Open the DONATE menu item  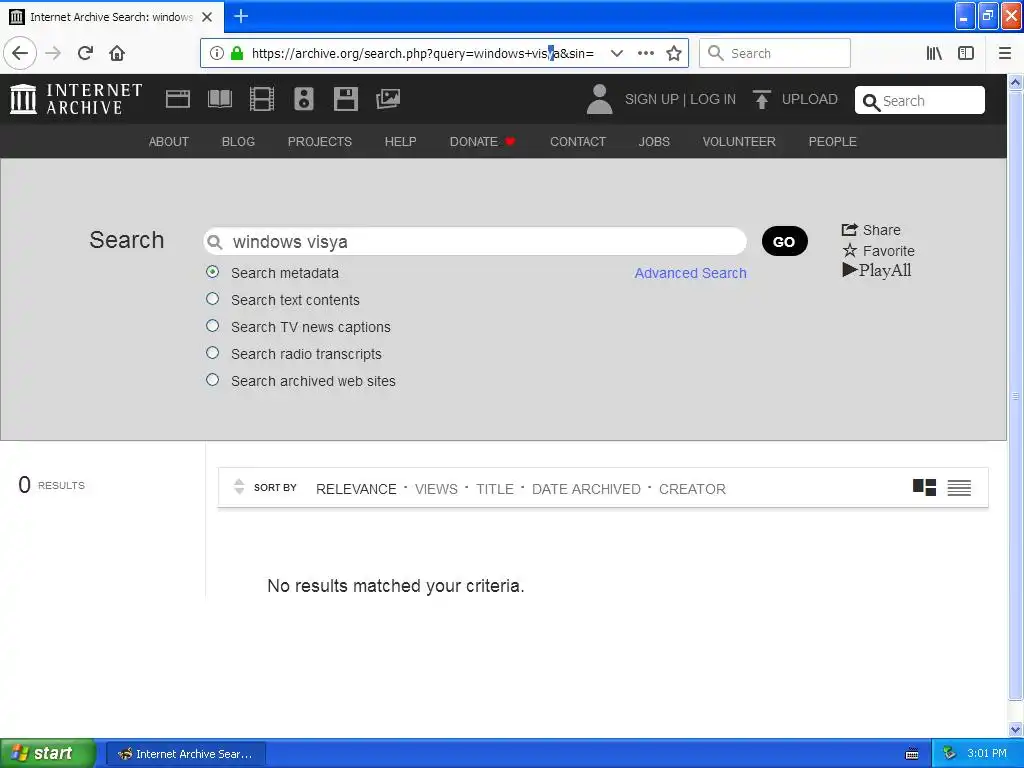click(x=482, y=141)
